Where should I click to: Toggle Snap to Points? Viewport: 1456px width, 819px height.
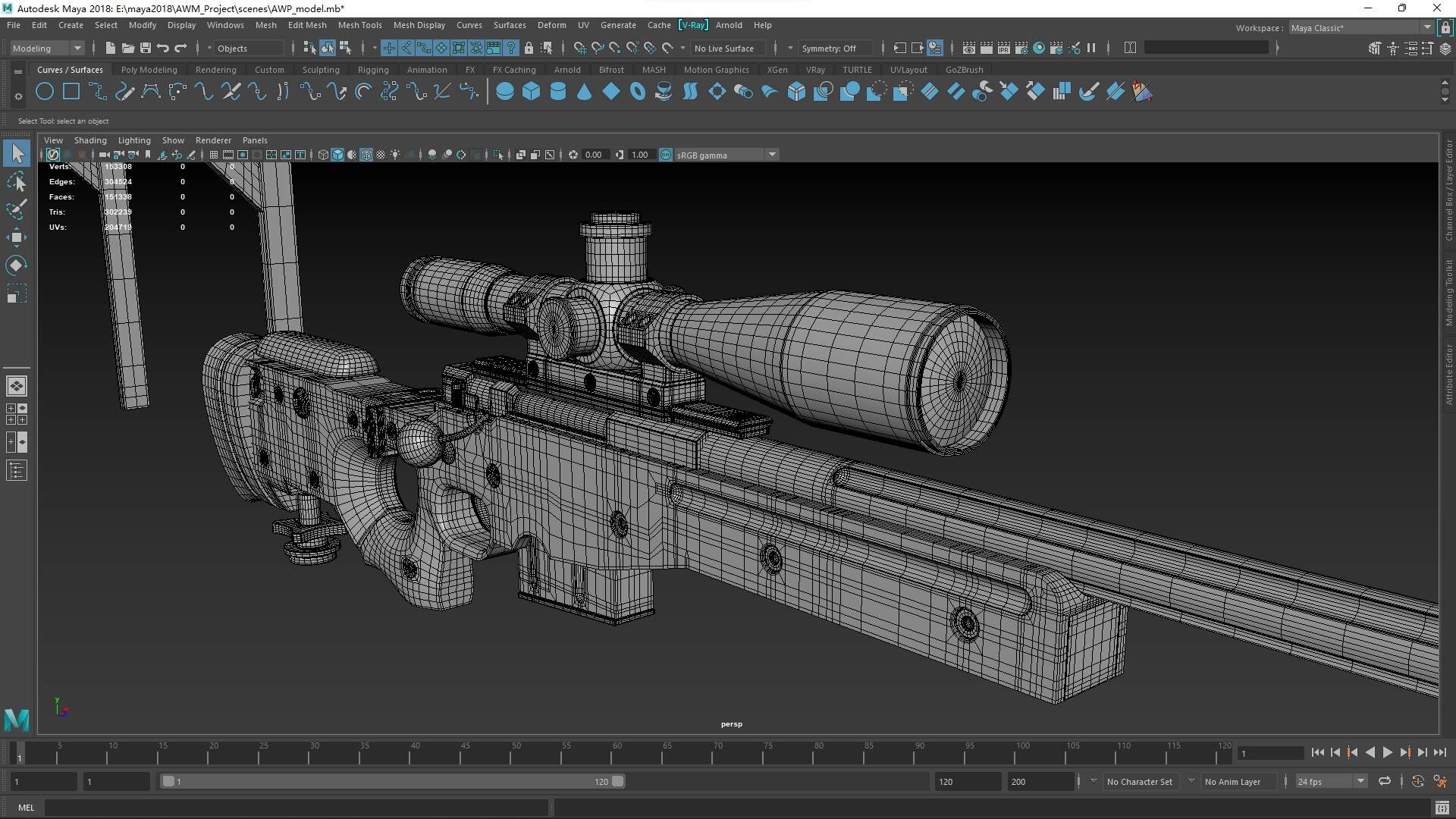click(x=615, y=48)
